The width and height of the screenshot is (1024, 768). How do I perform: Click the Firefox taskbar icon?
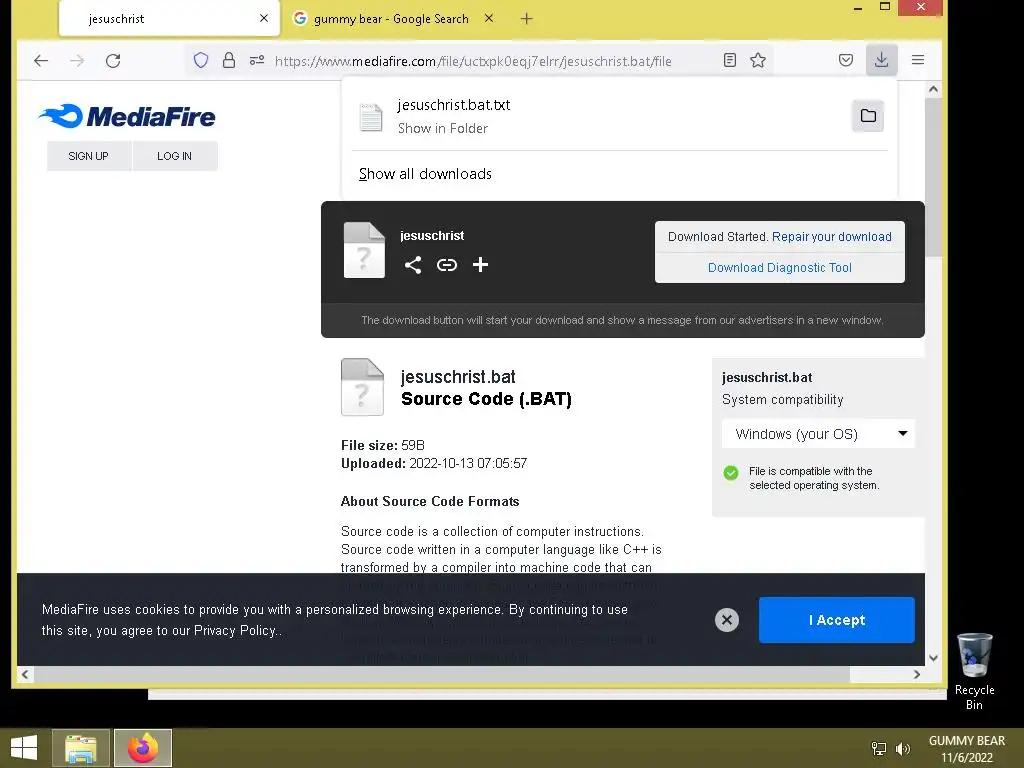pos(143,748)
